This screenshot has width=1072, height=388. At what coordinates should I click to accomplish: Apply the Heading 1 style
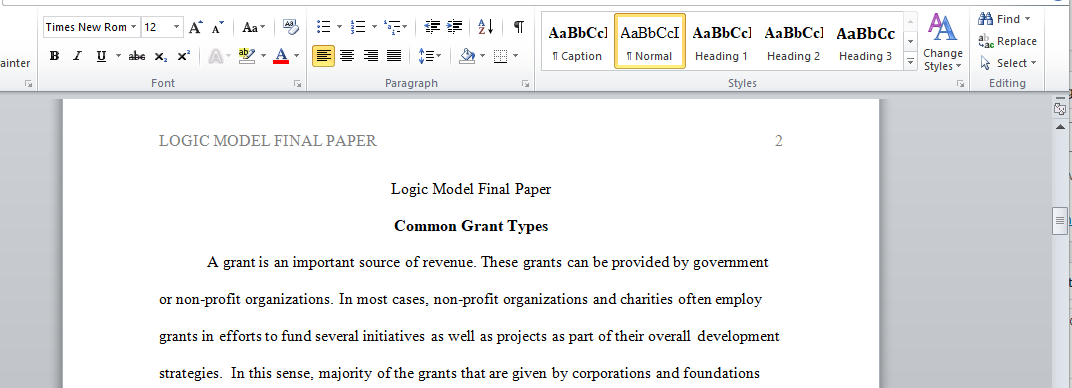(721, 41)
